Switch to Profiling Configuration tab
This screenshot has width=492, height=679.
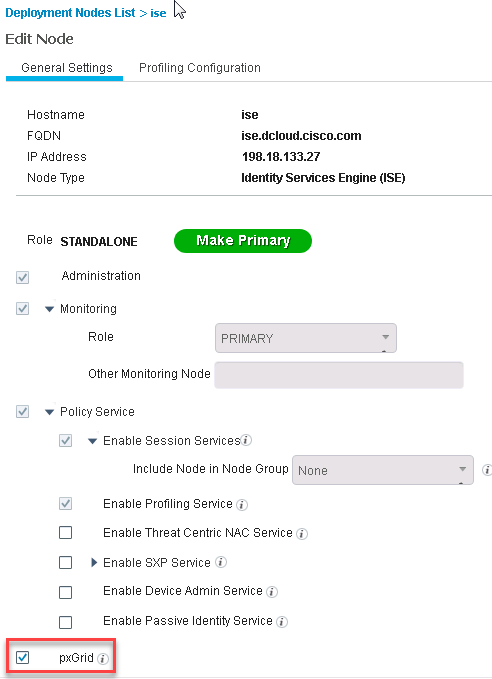coord(200,68)
